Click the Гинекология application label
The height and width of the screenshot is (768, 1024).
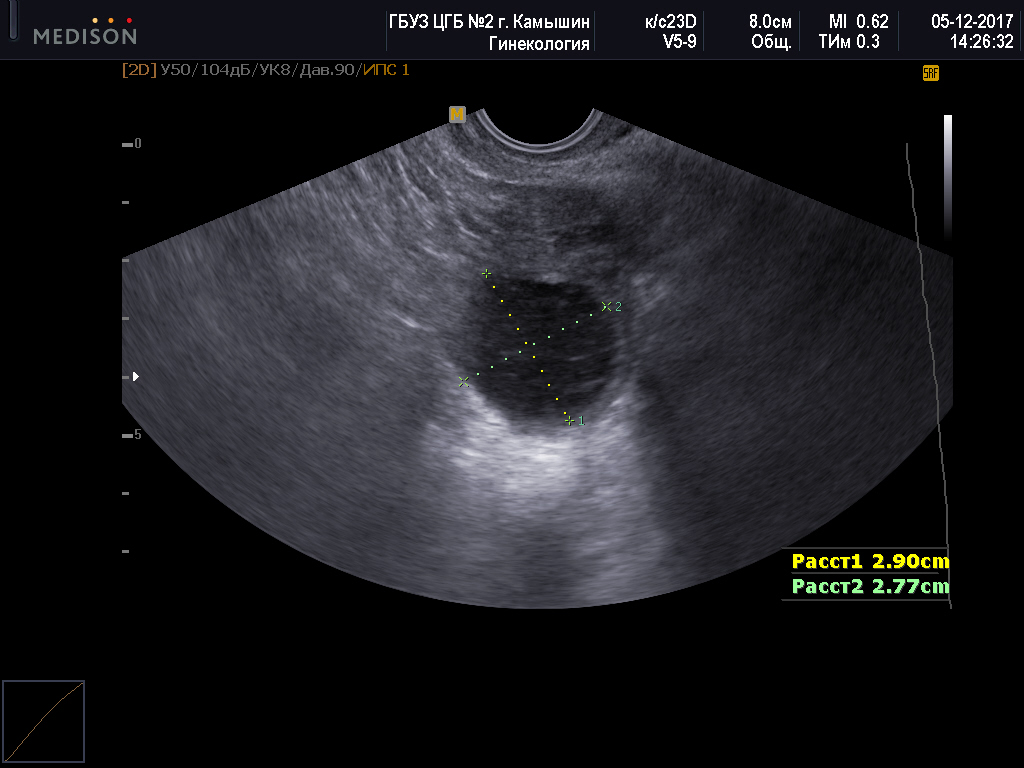[x=539, y=43]
